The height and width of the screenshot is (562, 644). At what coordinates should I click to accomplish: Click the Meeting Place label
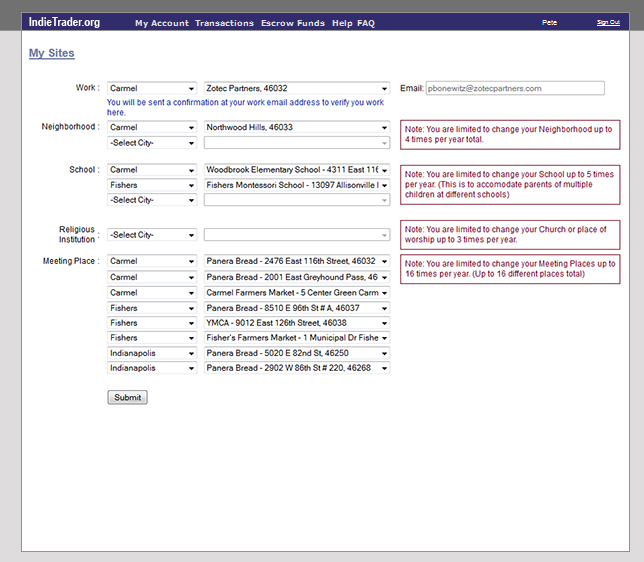[x=71, y=261]
